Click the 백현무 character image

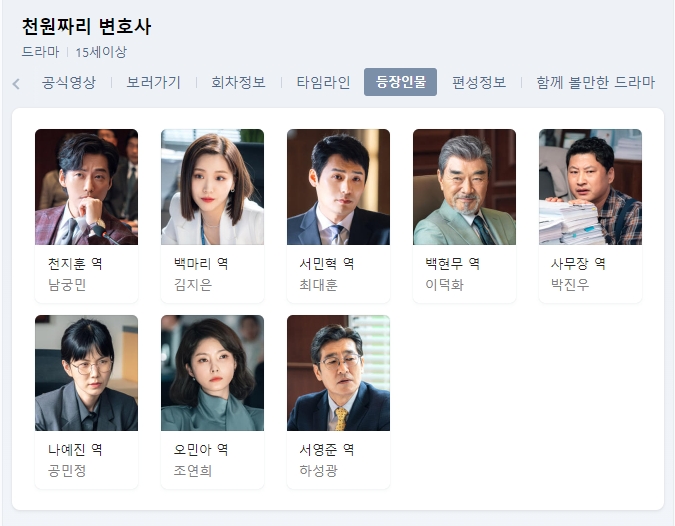[x=464, y=187]
